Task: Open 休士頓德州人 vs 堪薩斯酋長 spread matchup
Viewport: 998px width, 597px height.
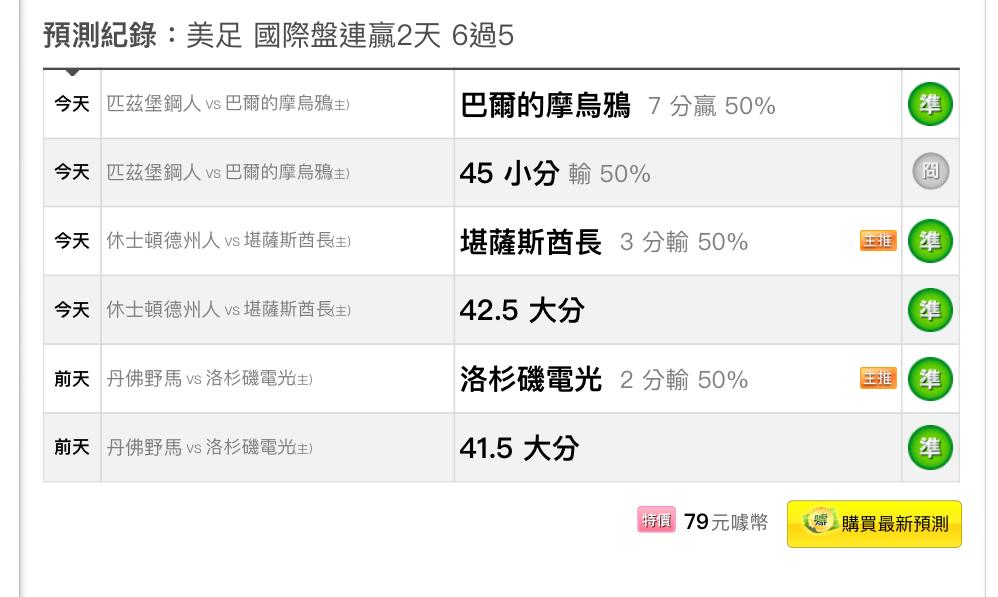Action: pos(228,241)
